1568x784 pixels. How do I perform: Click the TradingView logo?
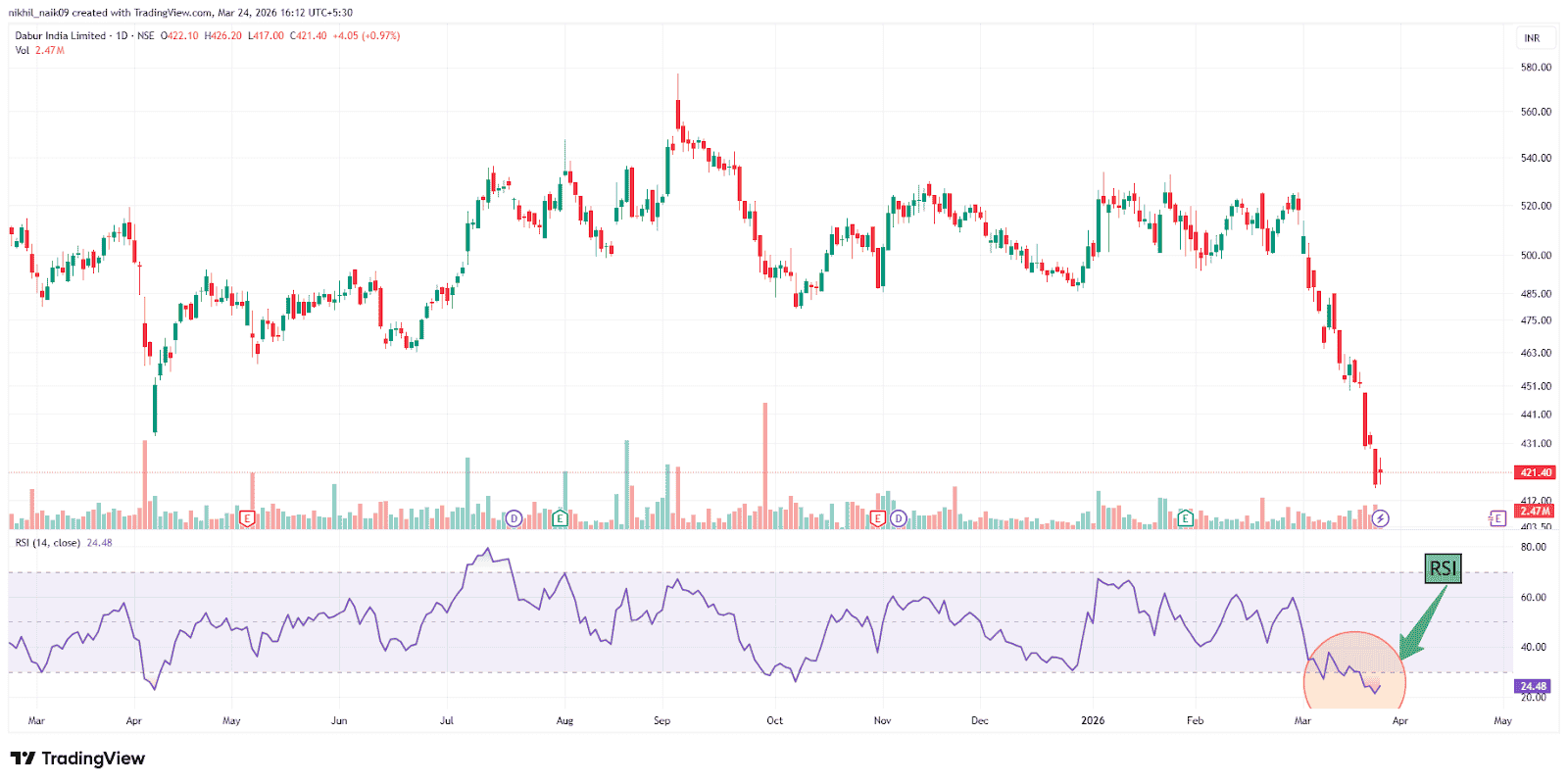click(77, 759)
